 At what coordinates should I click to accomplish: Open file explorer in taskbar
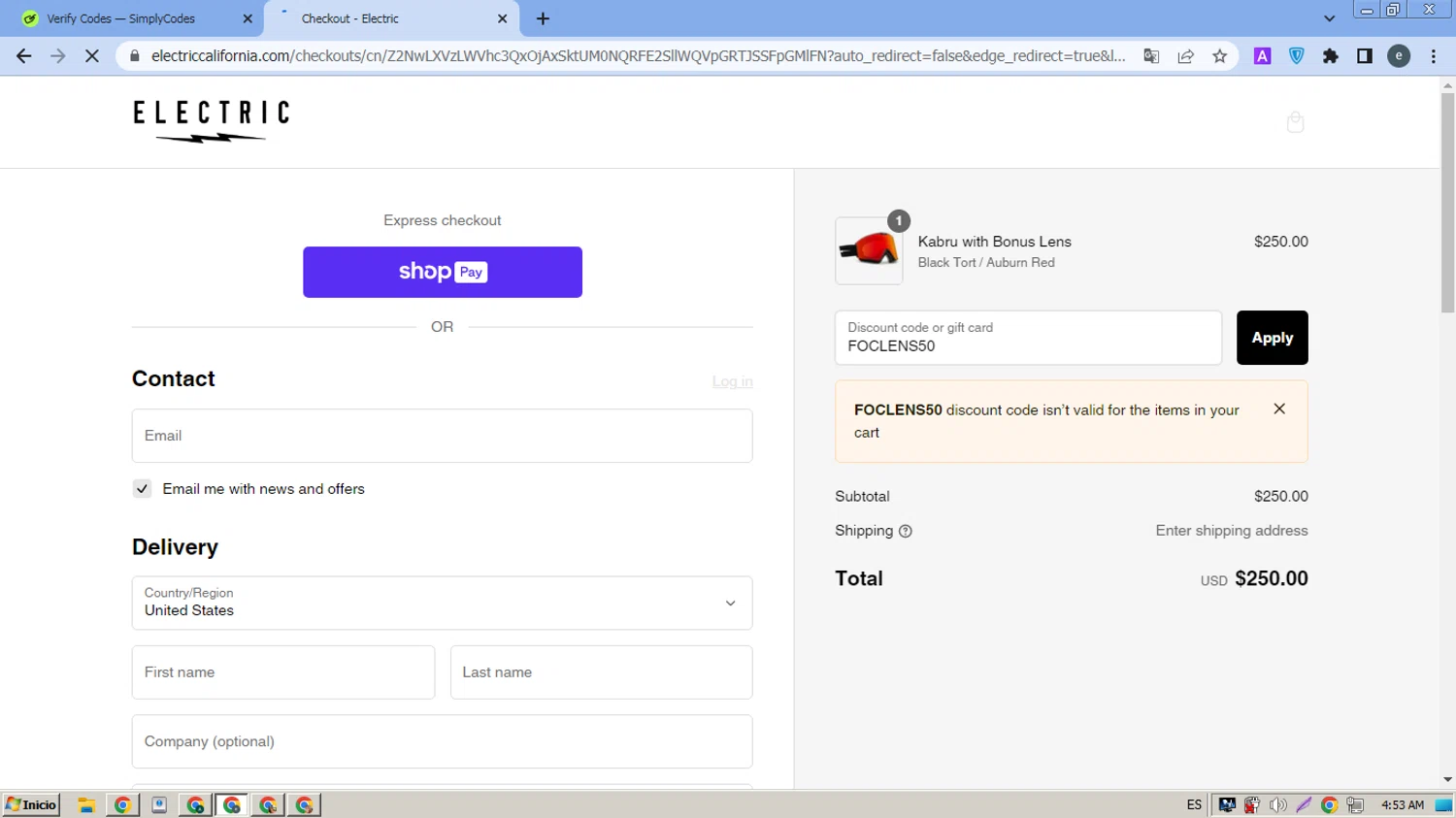click(x=86, y=804)
